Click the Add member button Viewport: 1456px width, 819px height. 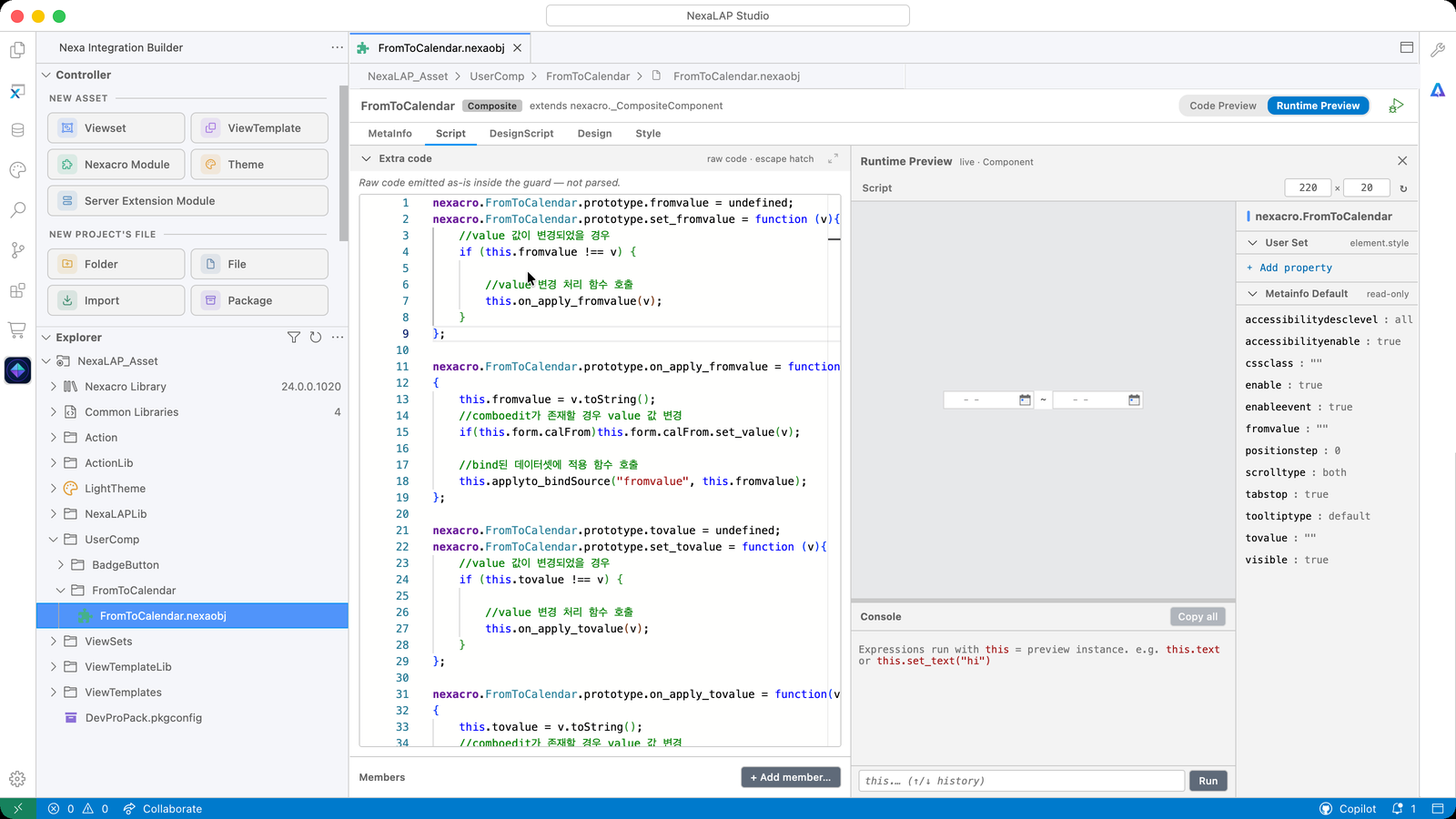coord(791,777)
